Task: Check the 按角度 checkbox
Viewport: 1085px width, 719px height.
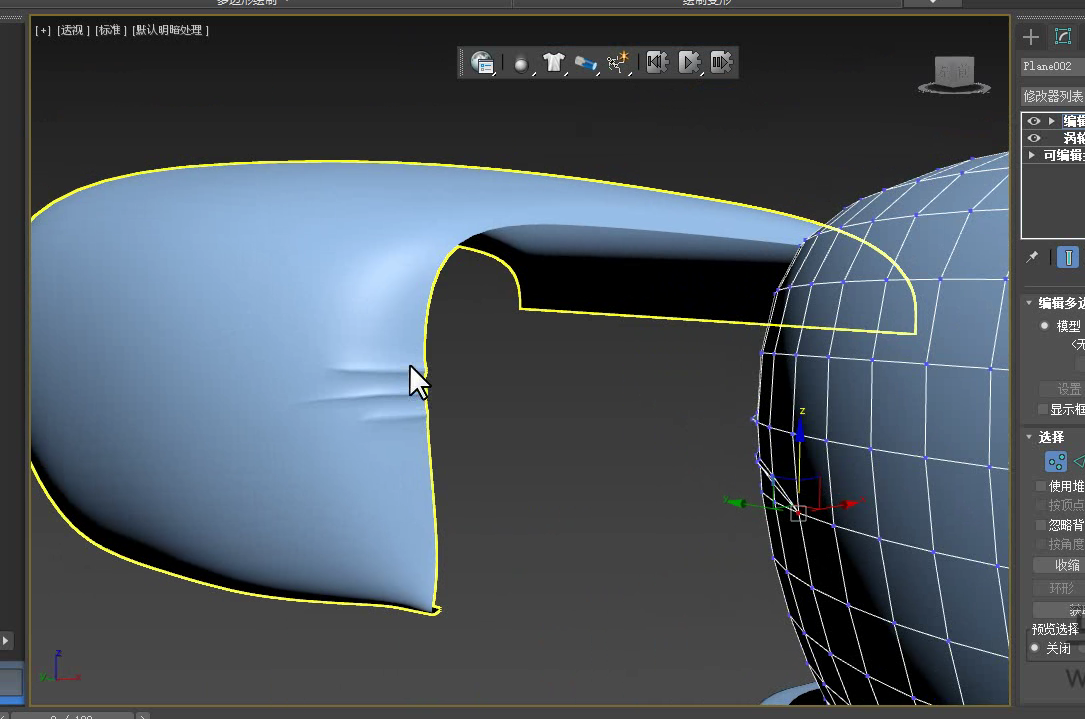Action: (x=1041, y=544)
